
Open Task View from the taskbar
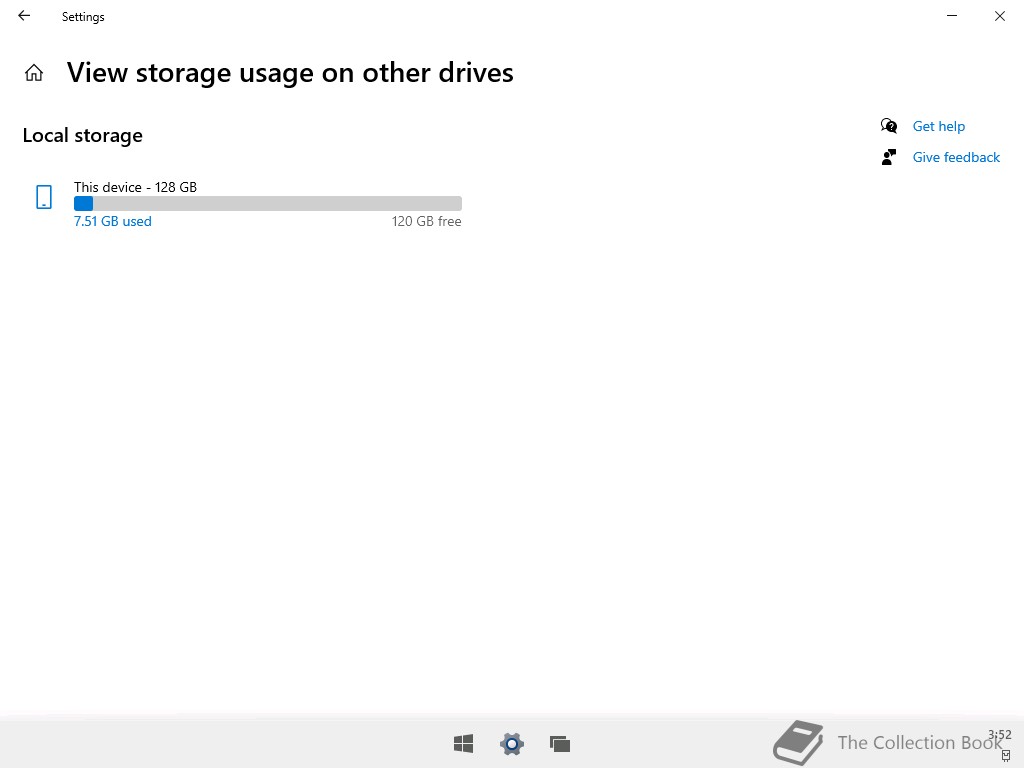[560, 743]
